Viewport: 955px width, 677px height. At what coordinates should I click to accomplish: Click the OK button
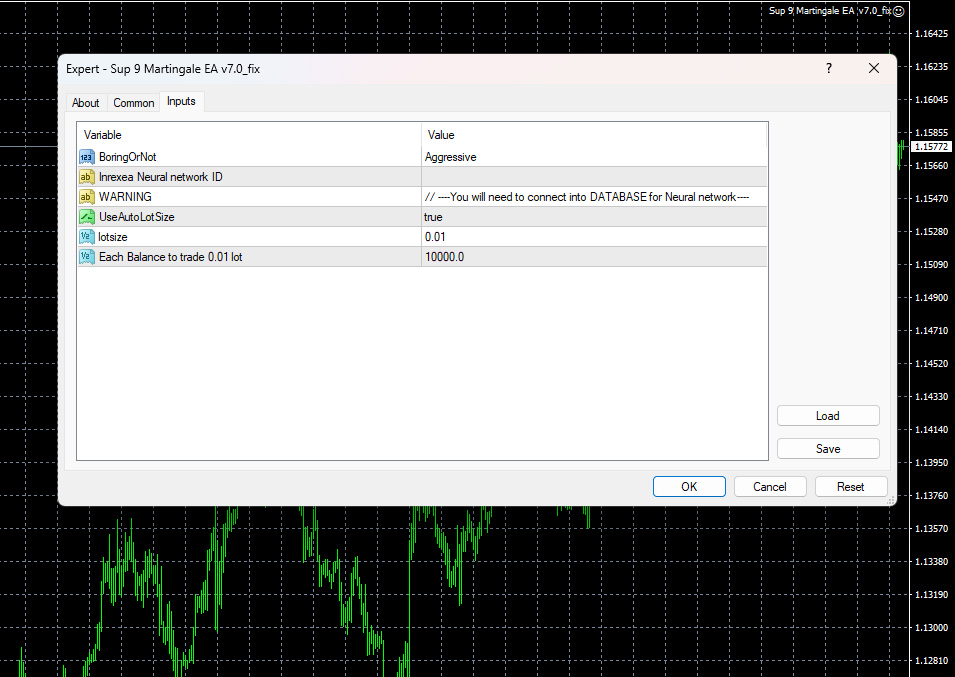pyautogui.click(x=689, y=486)
